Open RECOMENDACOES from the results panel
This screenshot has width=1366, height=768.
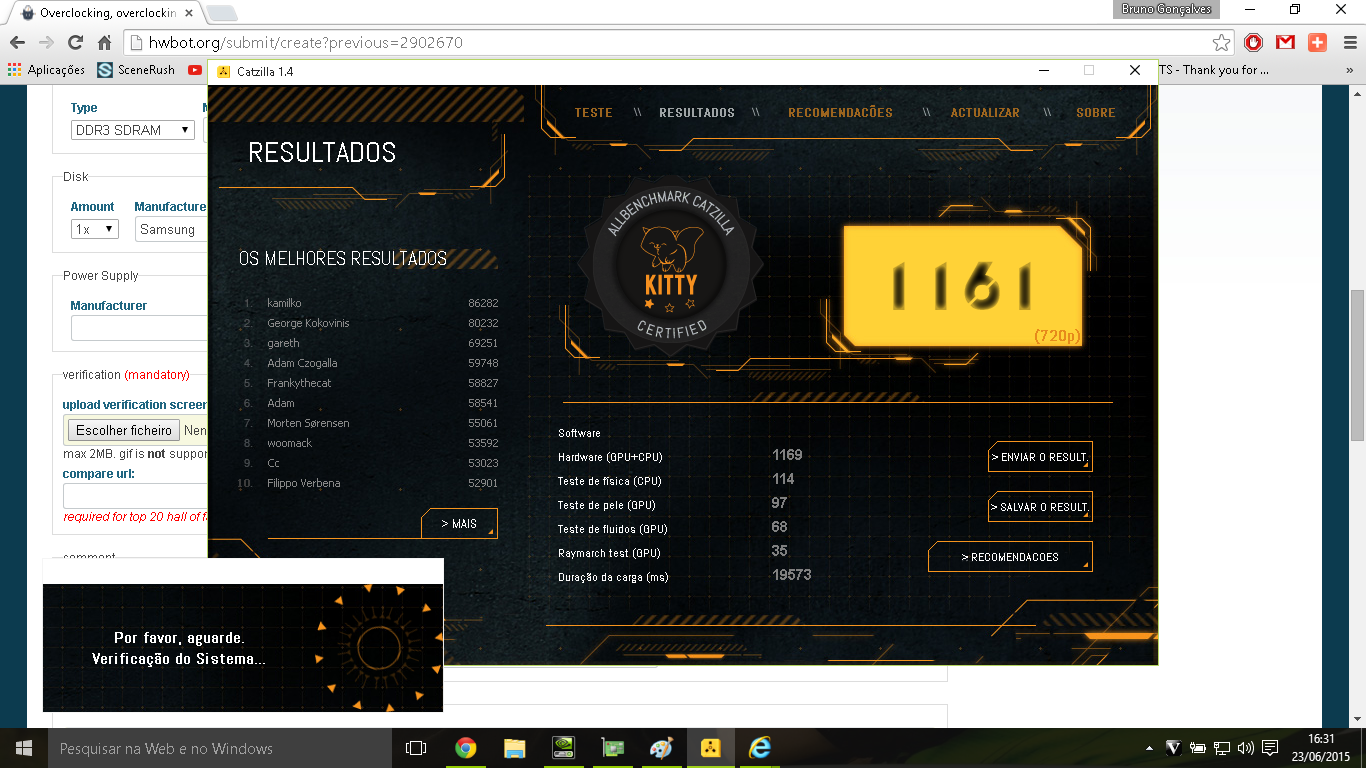click(x=1010, y=557)
